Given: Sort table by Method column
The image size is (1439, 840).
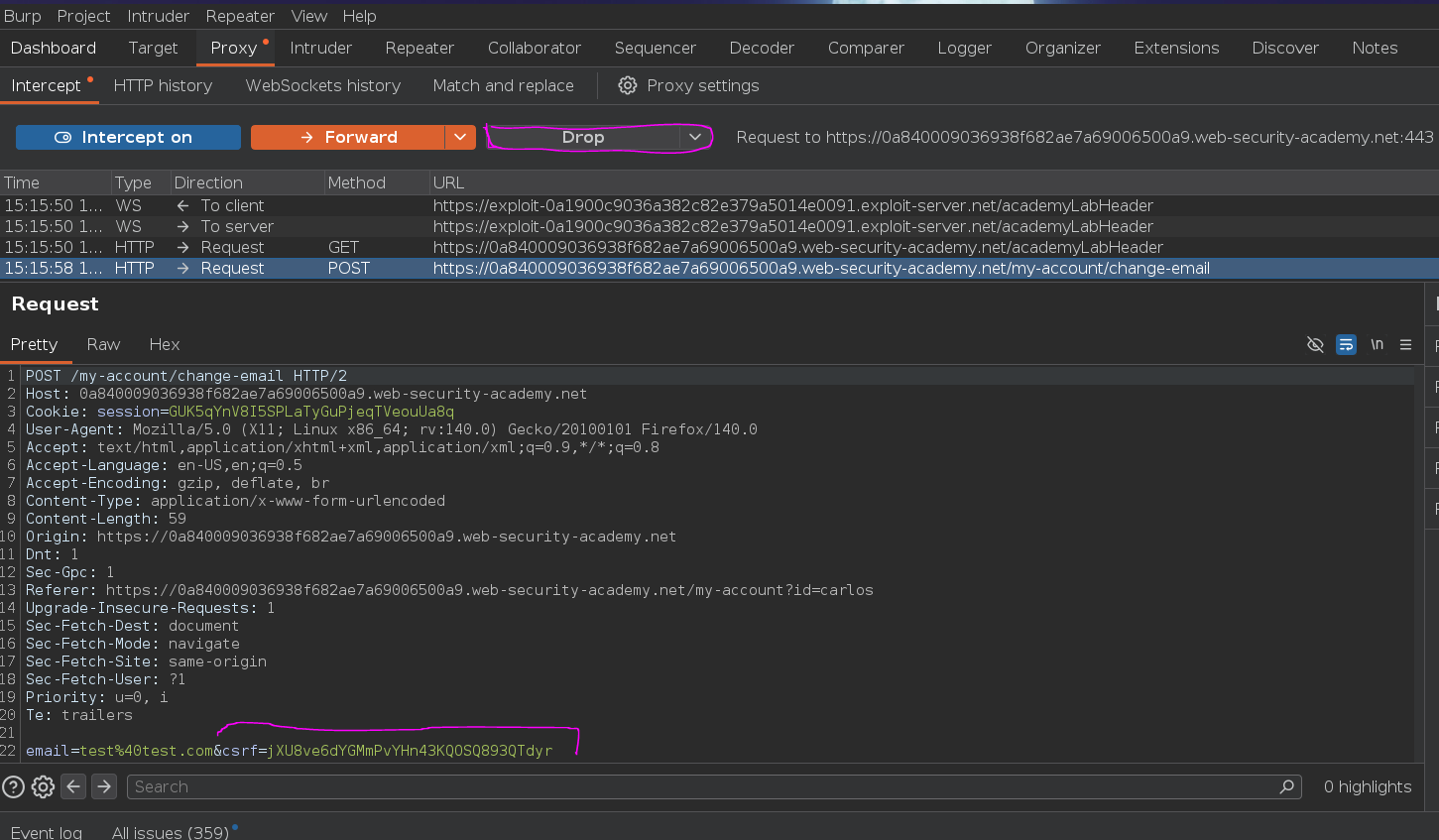Looking at the screenshot, I should pyautogui.click(x=376, y=182).
